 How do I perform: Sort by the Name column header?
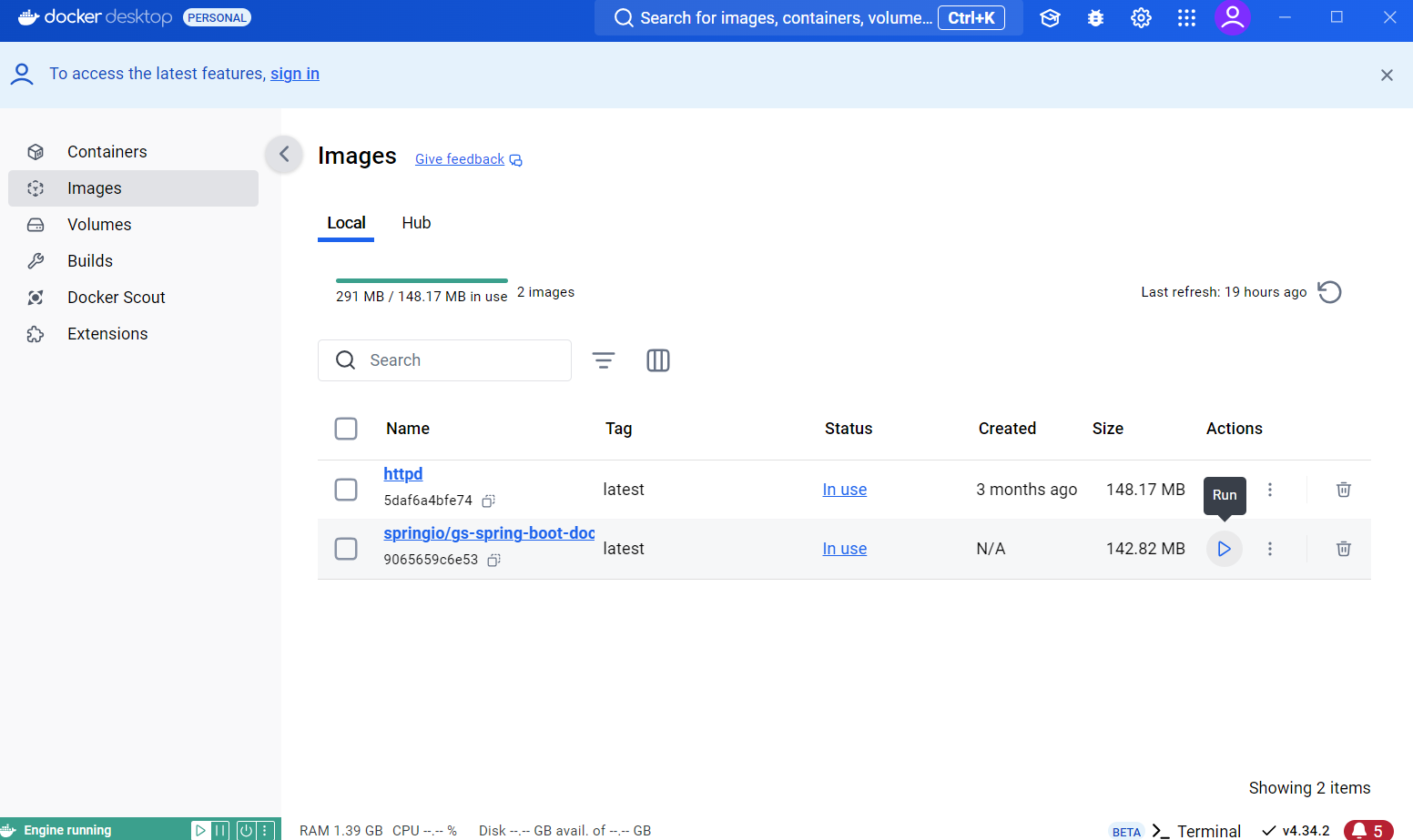408,429
